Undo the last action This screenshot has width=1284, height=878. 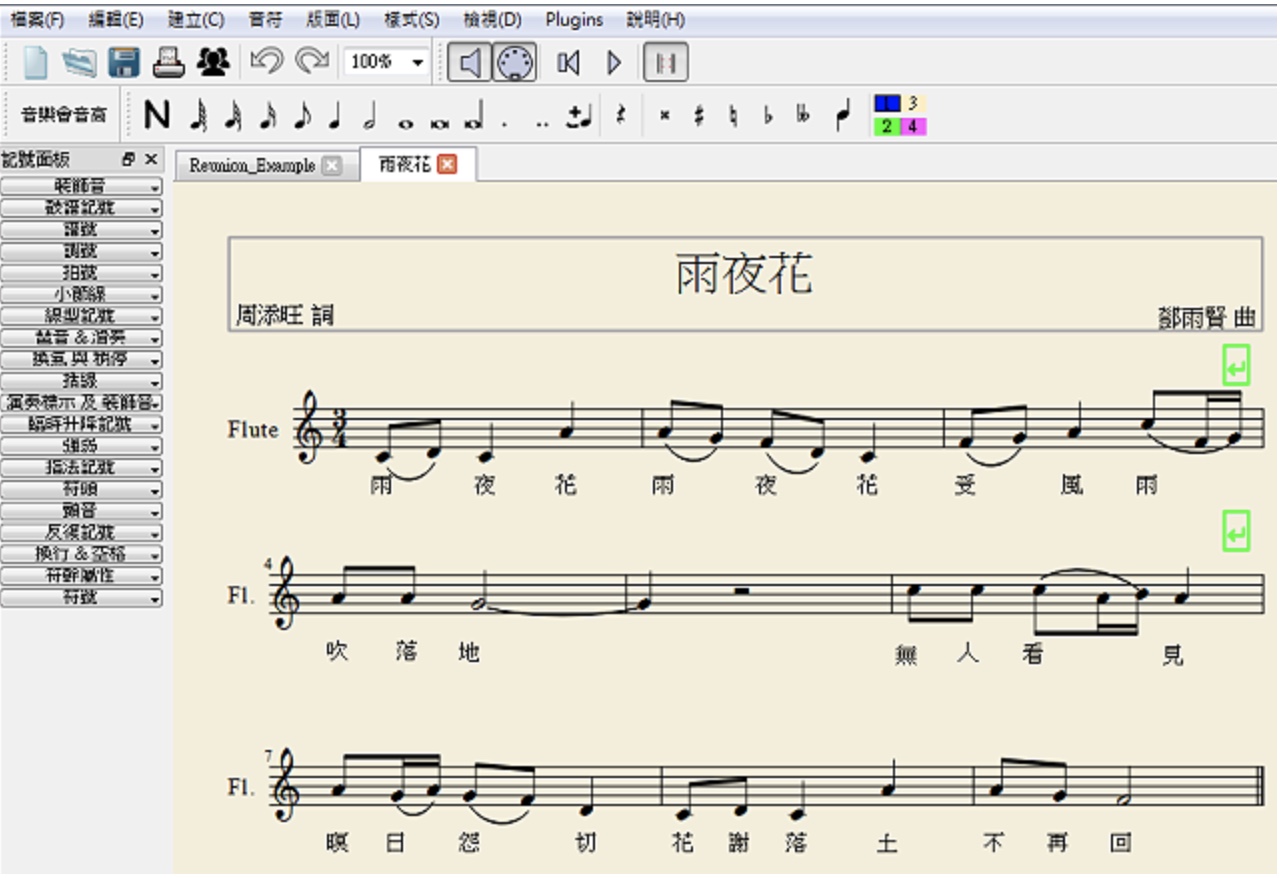click(x=266, y=62)
